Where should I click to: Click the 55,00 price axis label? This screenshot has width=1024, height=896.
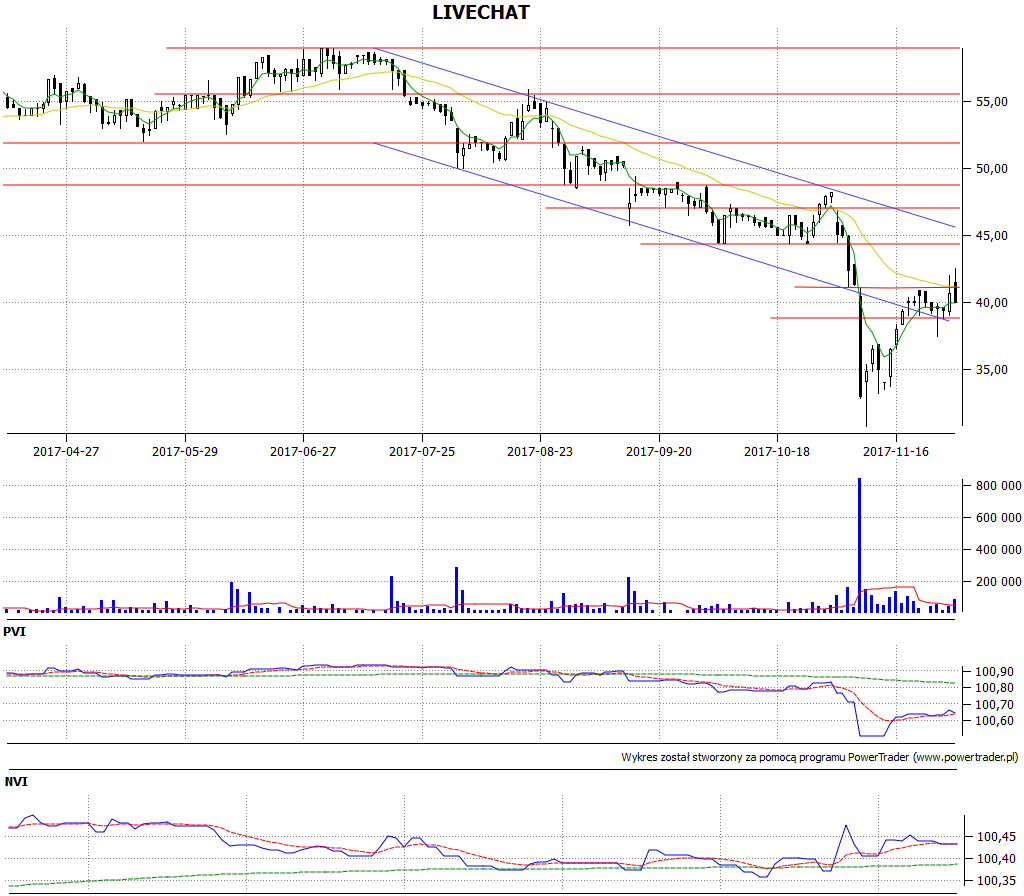pos(991,102)
